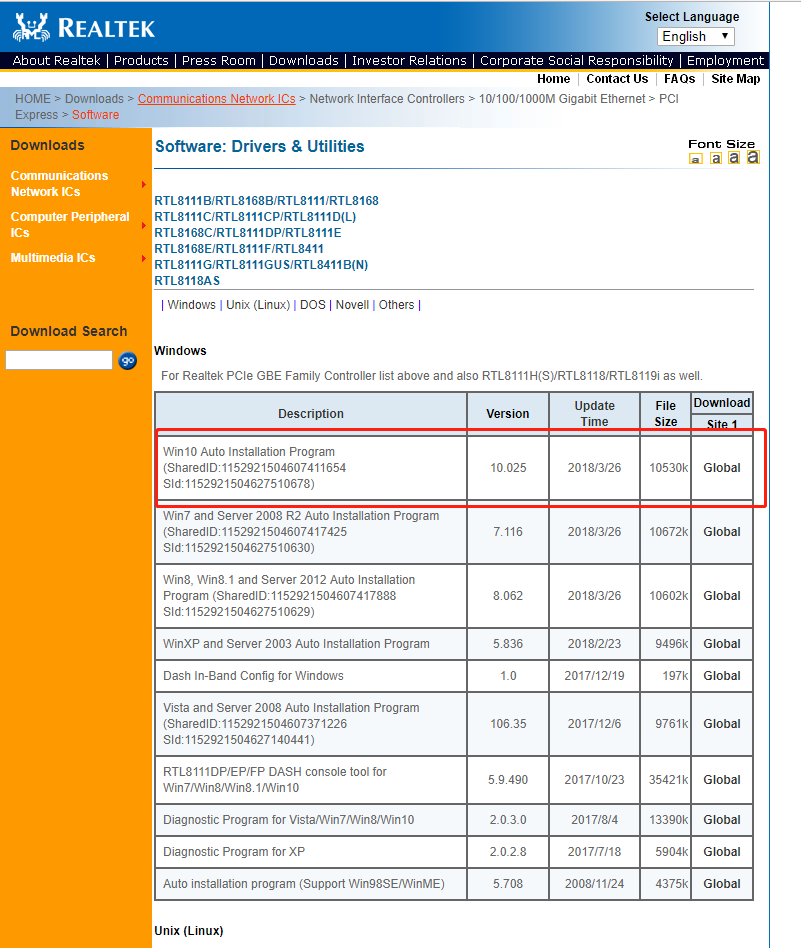Open Contact Us page
This screenshot has height=948, width=801.
[x=617, y=79]
